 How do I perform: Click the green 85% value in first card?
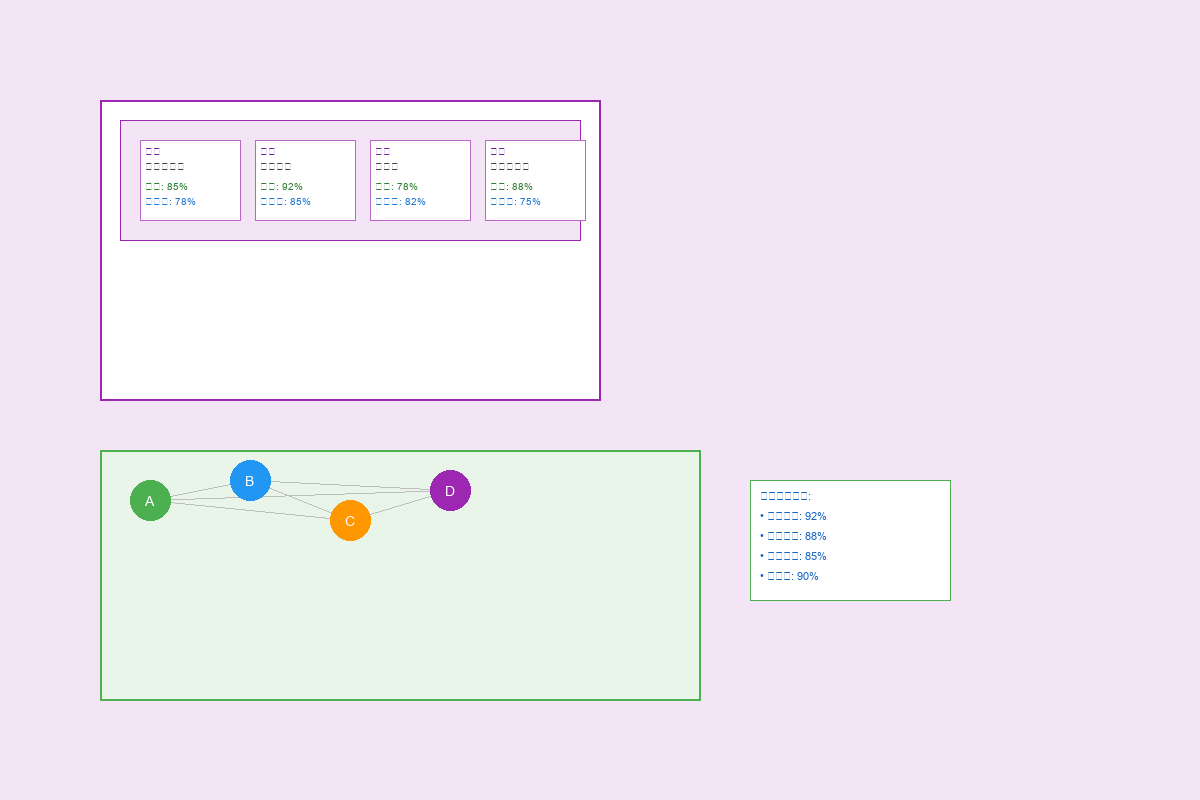coord(167,187)
